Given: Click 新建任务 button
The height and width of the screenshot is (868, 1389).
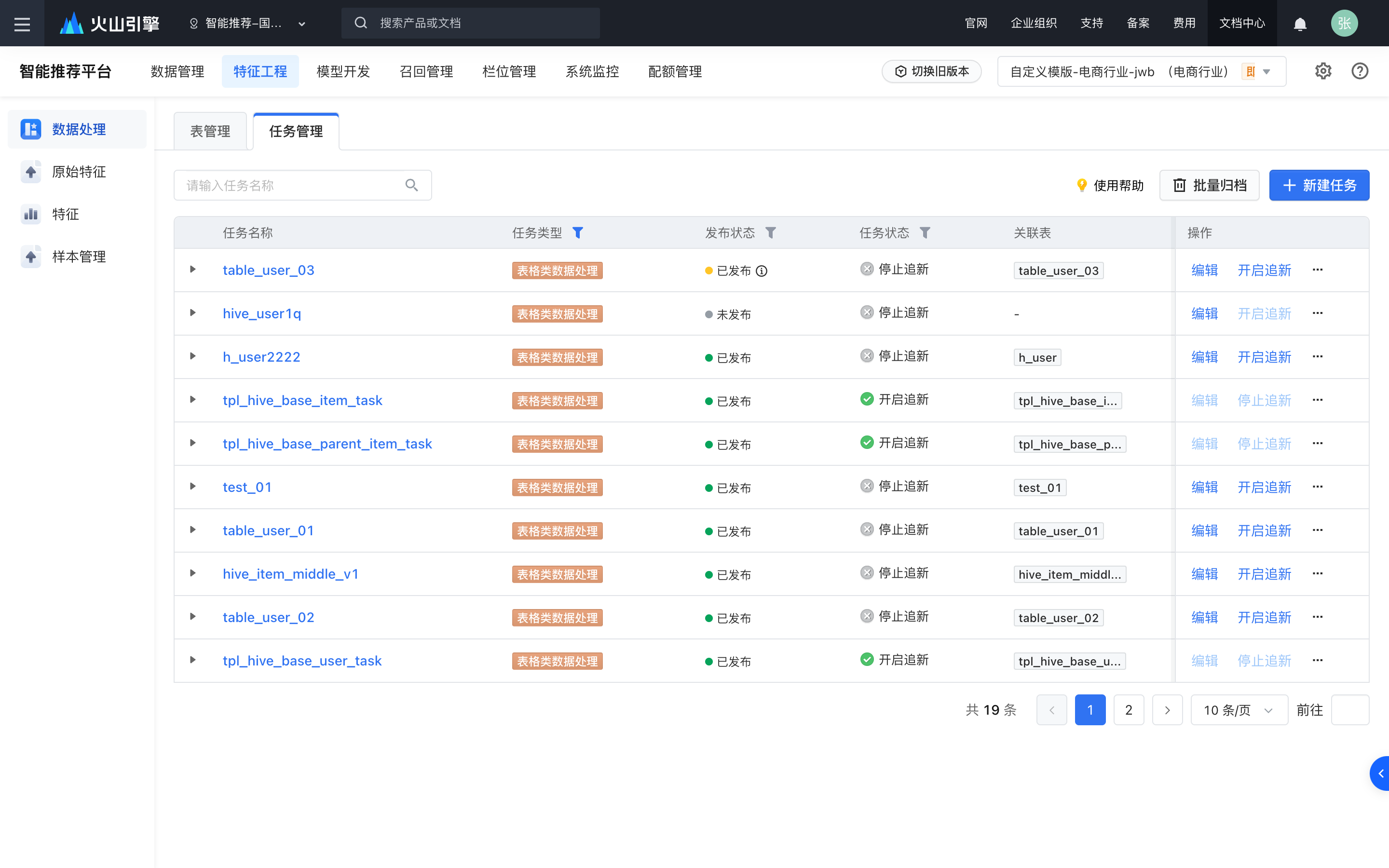Looking at the screenshot, I should click(1319, 185).
